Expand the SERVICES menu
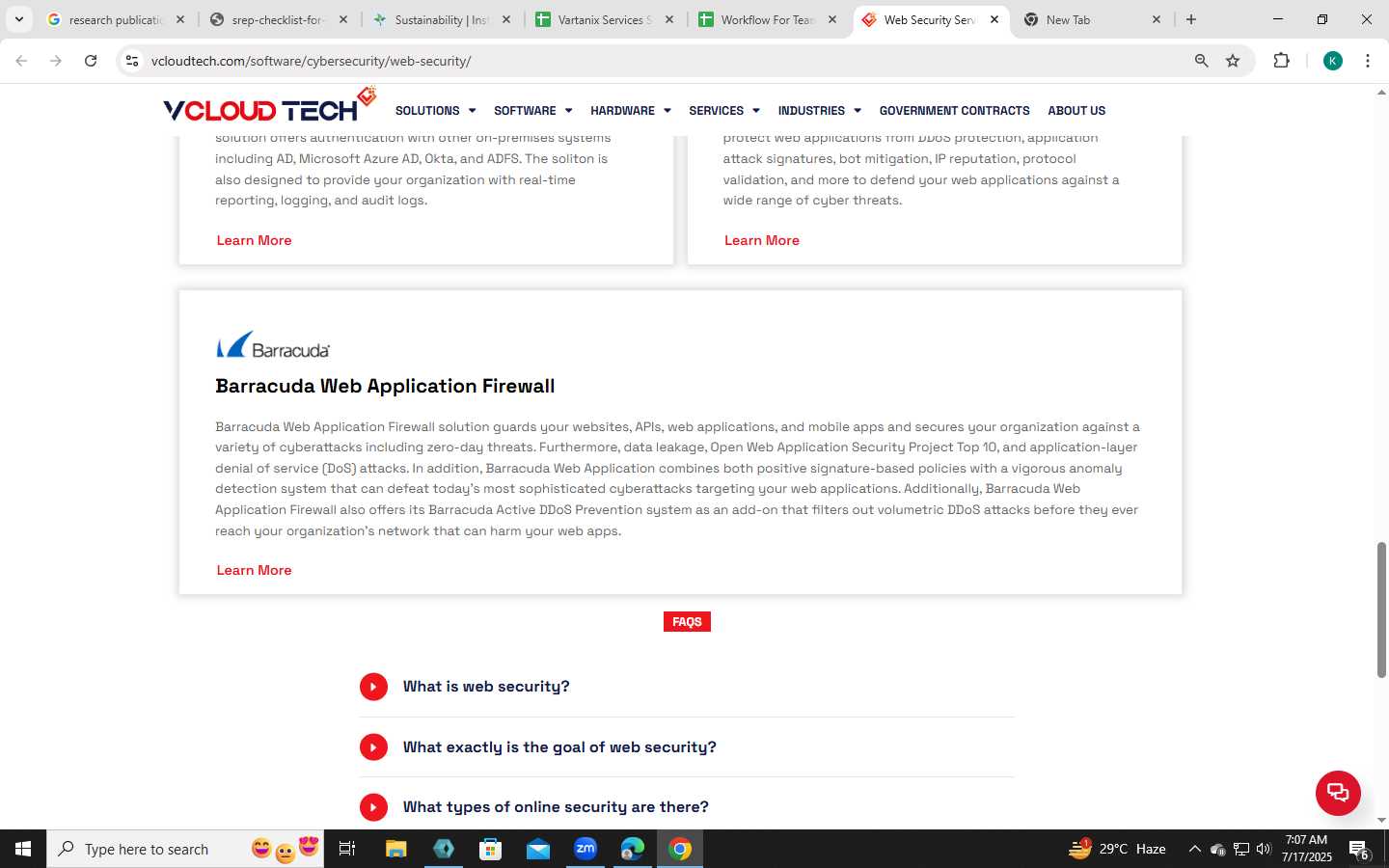Image resolution: width=1389 pixels, height=868 pixels. point(723,111)
